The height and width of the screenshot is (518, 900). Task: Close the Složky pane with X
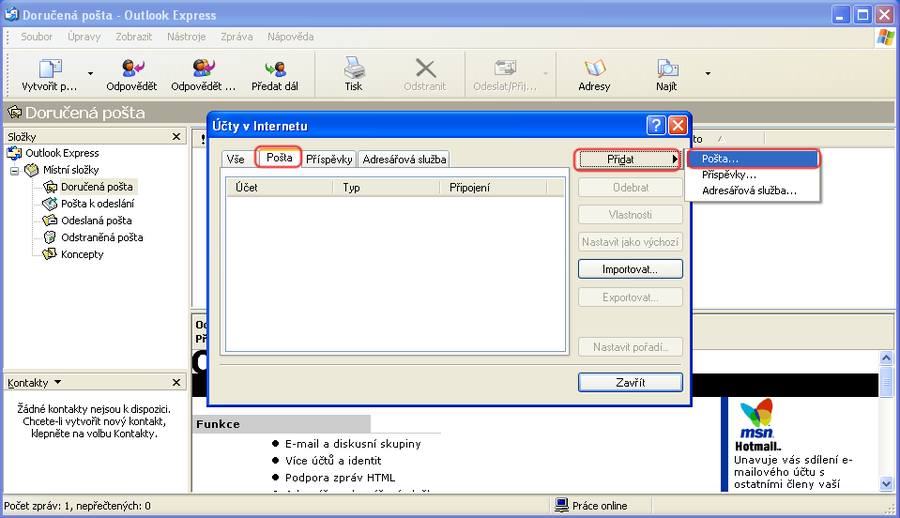(x=177, y=136)
